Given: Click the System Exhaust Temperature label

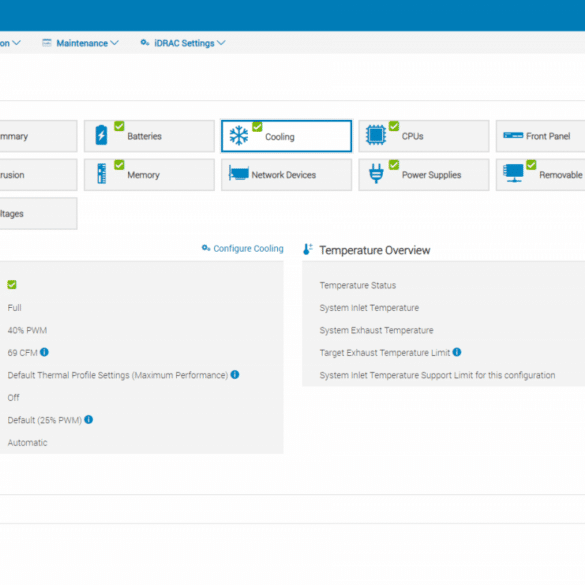Looking at the screenshot, I should (376, 330).
